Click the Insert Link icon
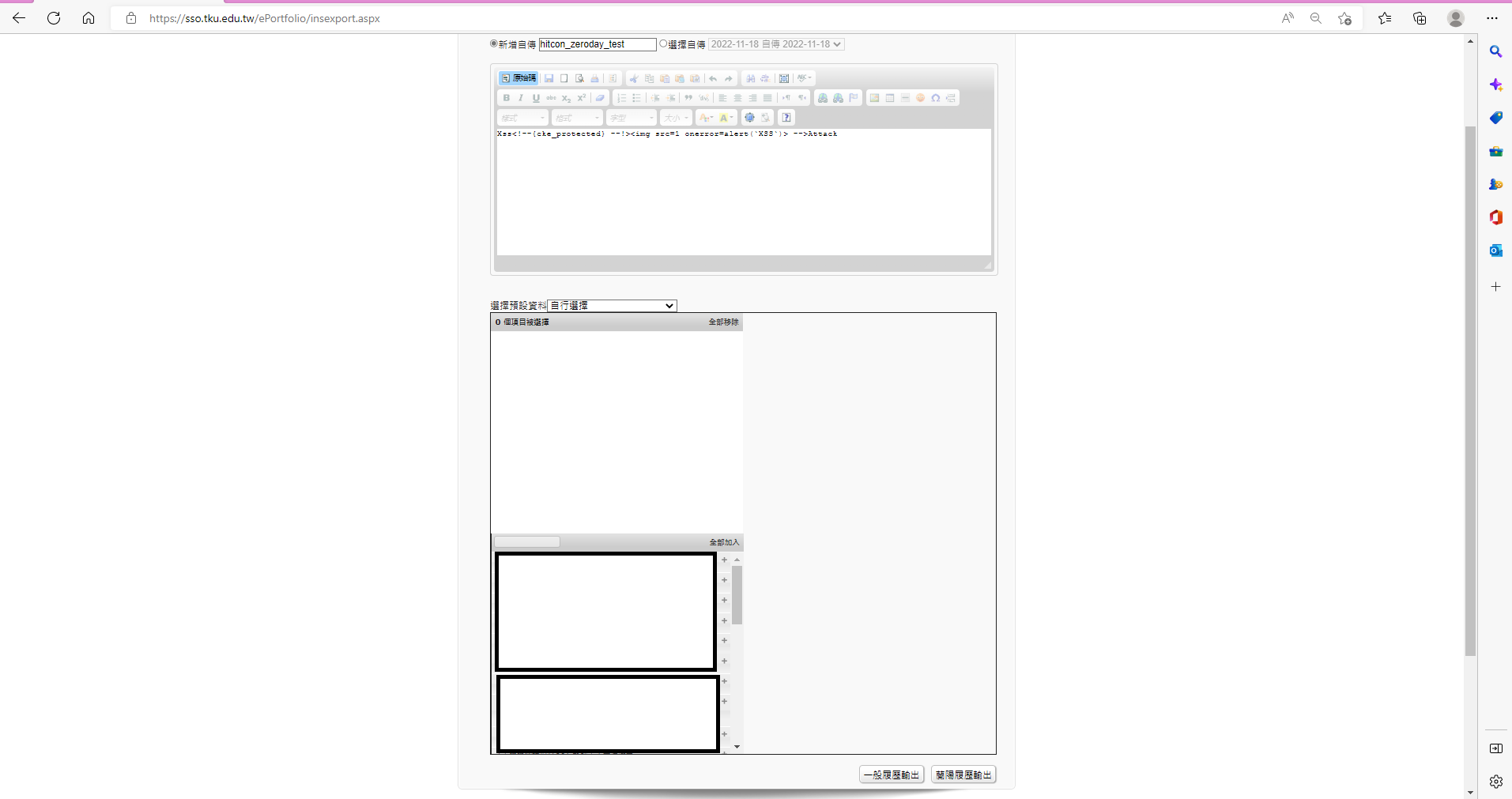Viewport: 1512px width, 799px height. click(823, 98)
